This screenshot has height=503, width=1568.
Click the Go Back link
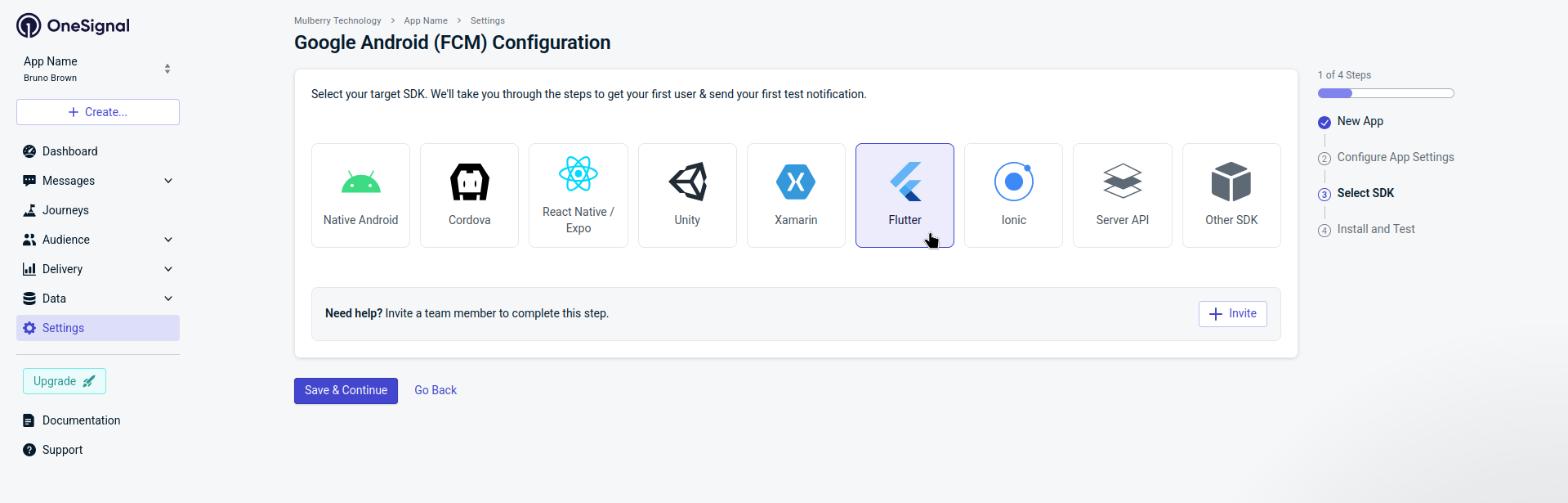click(436, 391)
